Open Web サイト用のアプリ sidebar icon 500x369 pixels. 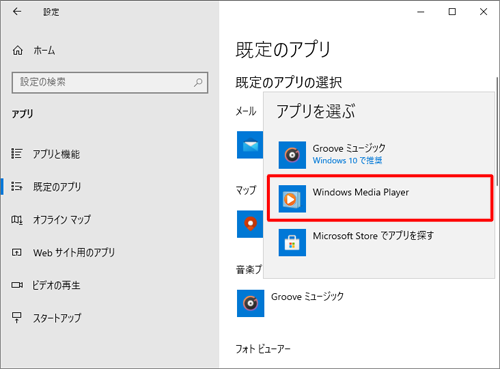pos(17,252)
